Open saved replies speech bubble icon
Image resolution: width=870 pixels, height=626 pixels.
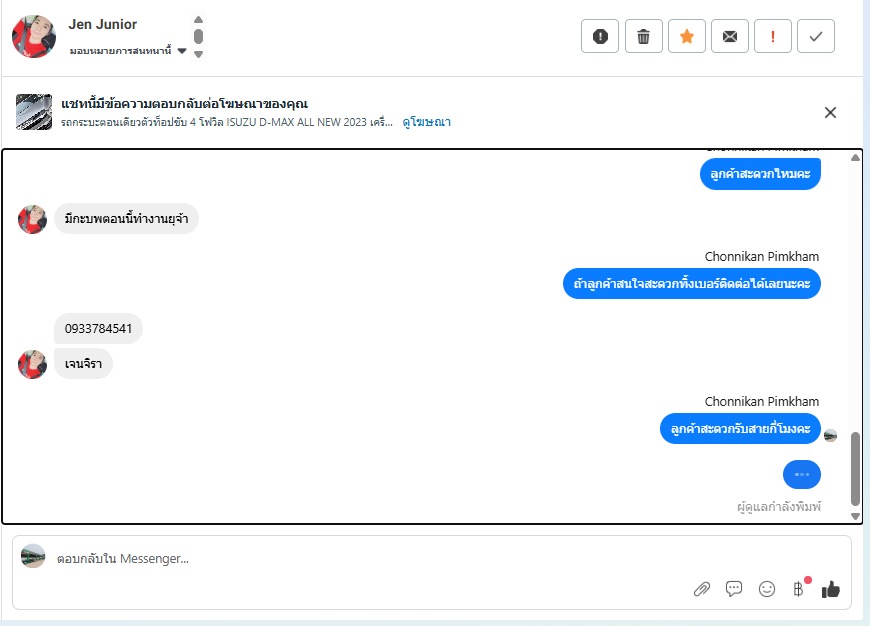(x=734, y=588)
